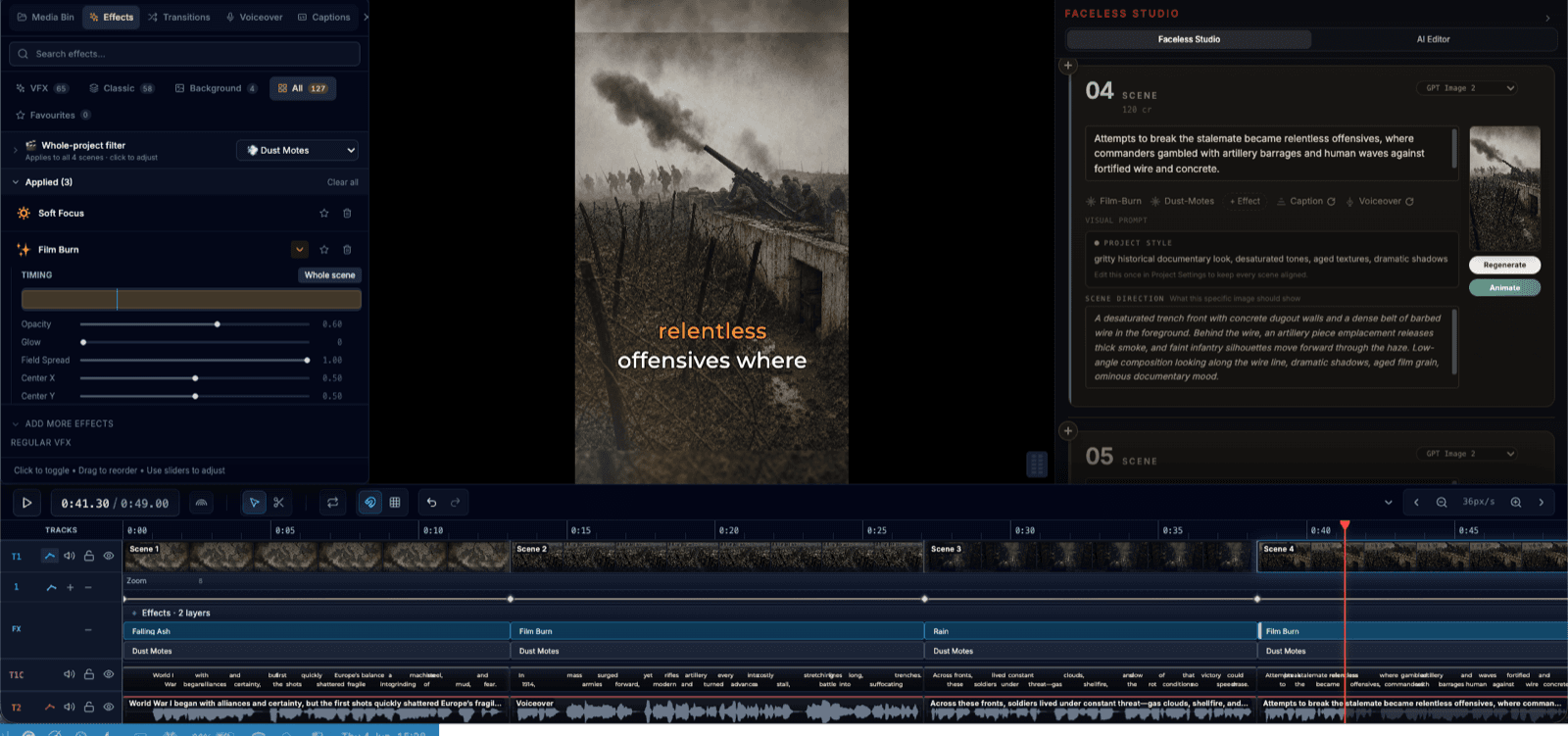Mute the T1C caption track
Viewport: 1568px width, 736px height.
click(x=70, y=674)
